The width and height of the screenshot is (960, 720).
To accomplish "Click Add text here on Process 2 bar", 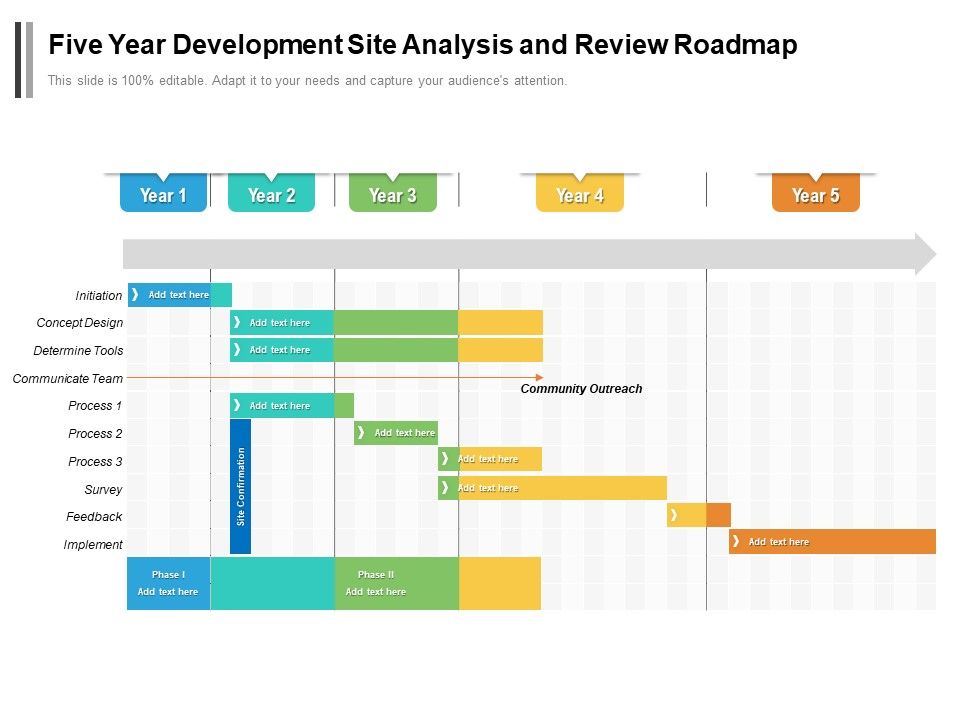I will click(405, 433).
